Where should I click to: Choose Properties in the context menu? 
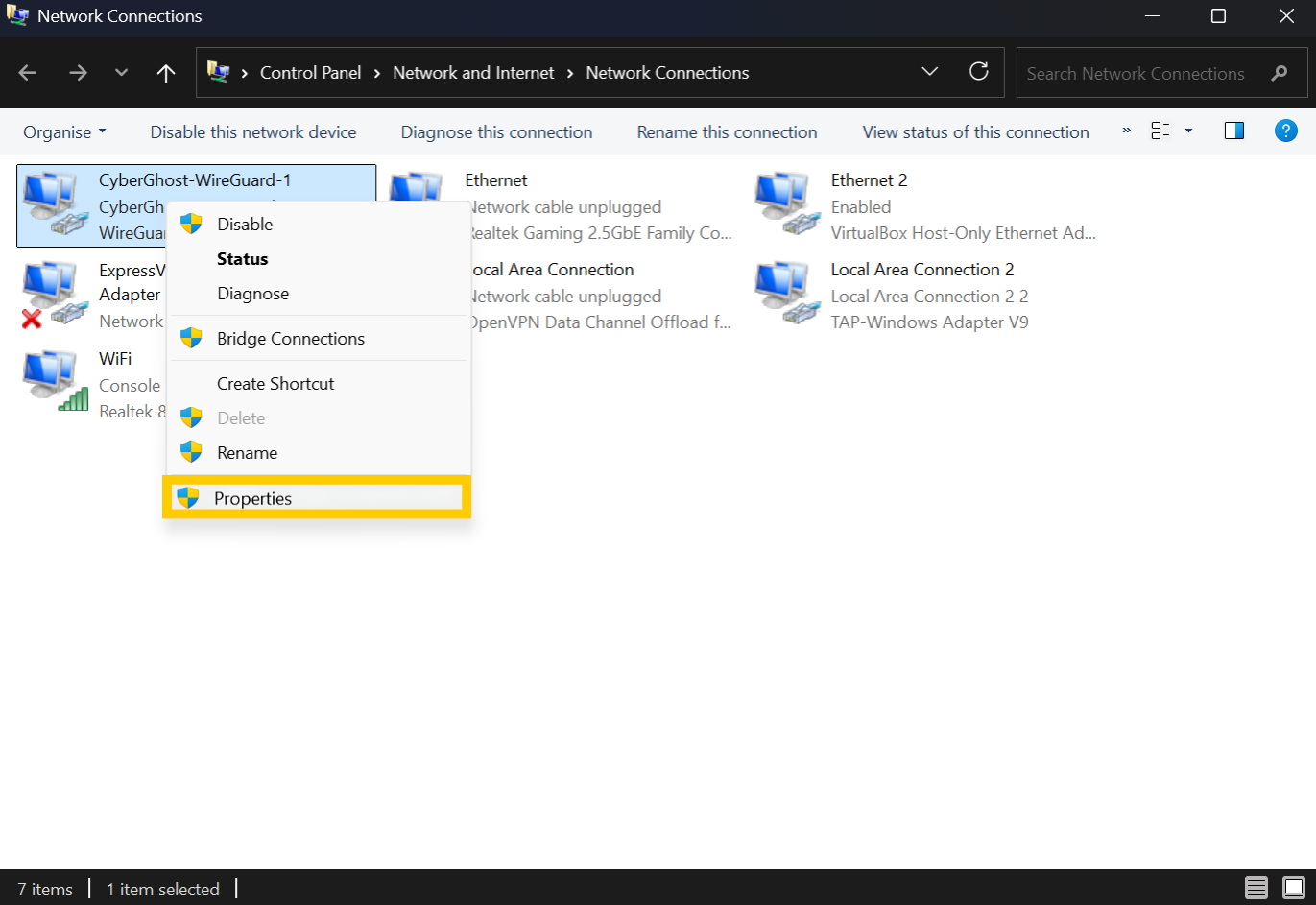coord(317,498)
